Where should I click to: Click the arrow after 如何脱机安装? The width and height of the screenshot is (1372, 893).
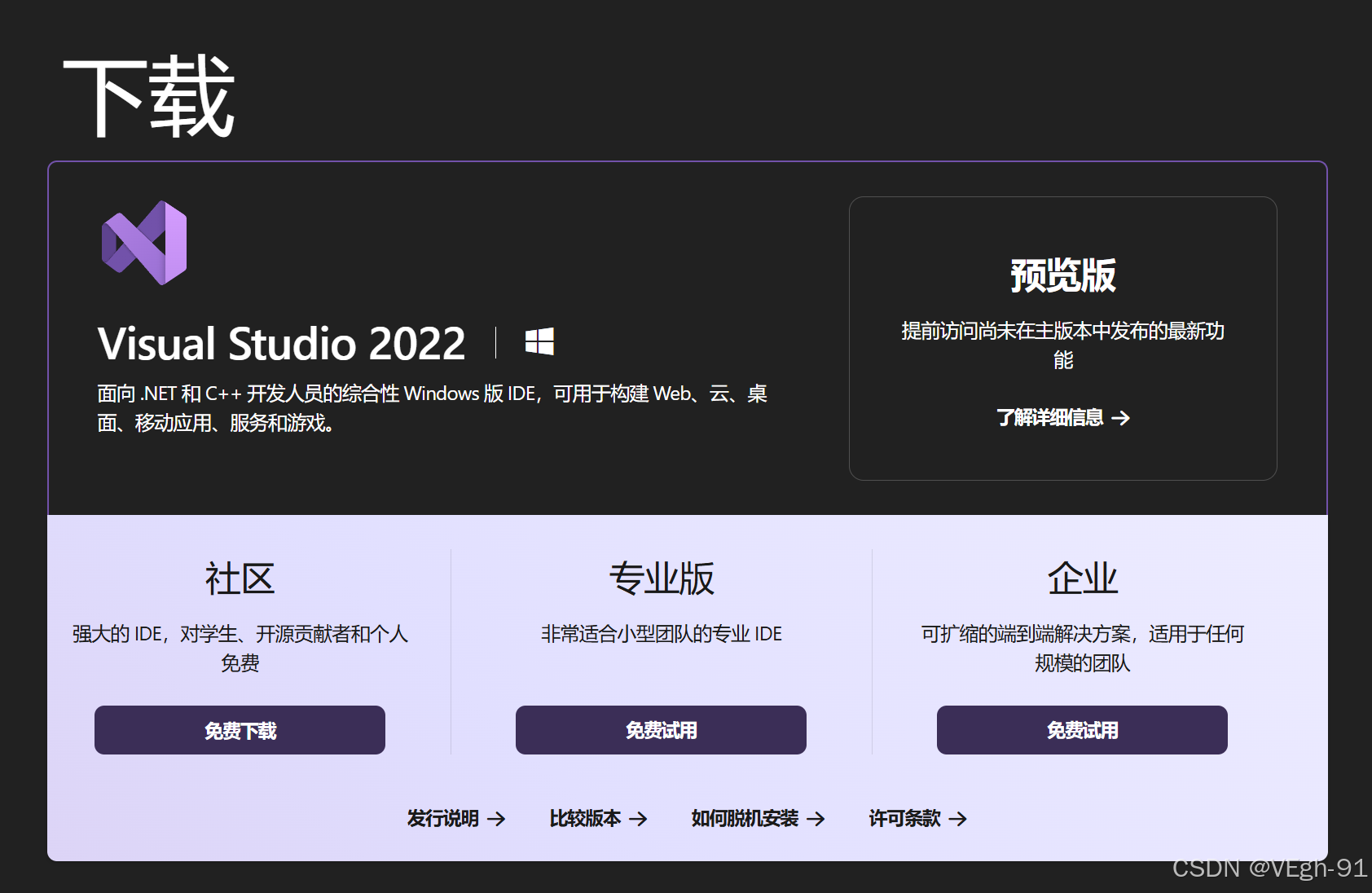pyautogui.click(x=816, y=819)
